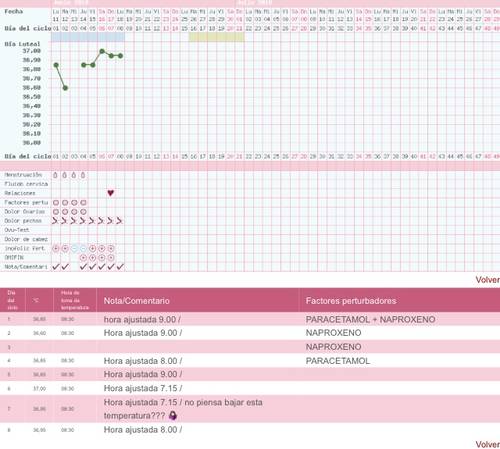The height and width of the screenshot is (449, 500).
Task: Click the 36.60 temperature point on cycle day 02
Action: pos(65,88)
